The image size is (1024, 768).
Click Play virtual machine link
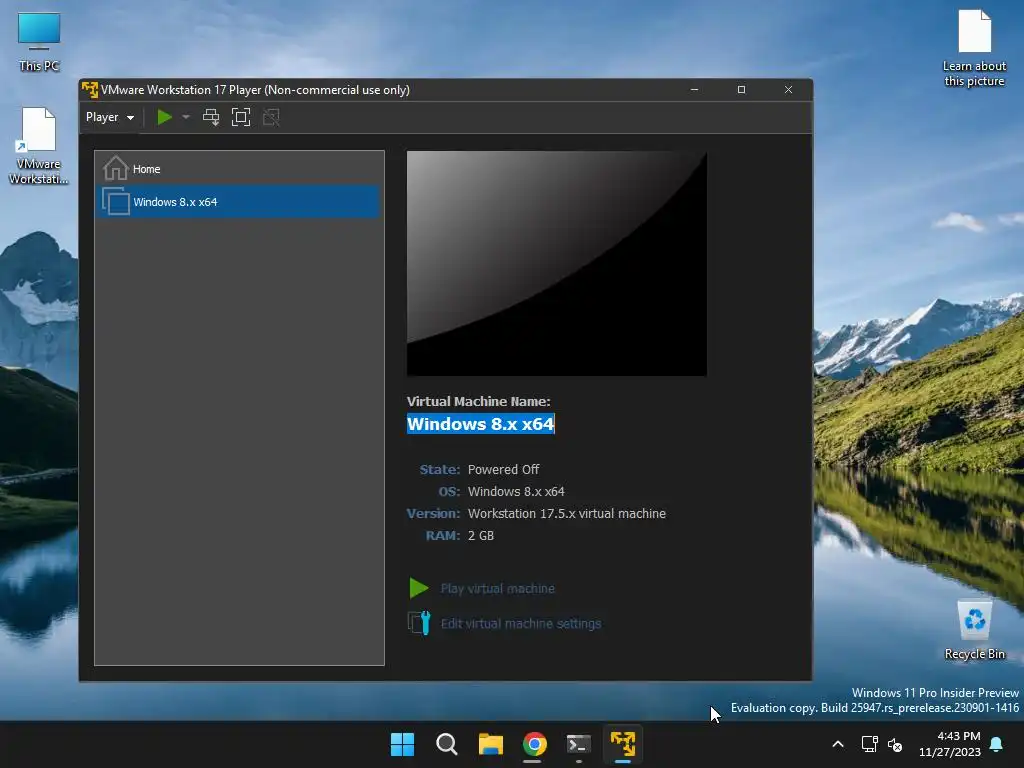pos(498,588)
